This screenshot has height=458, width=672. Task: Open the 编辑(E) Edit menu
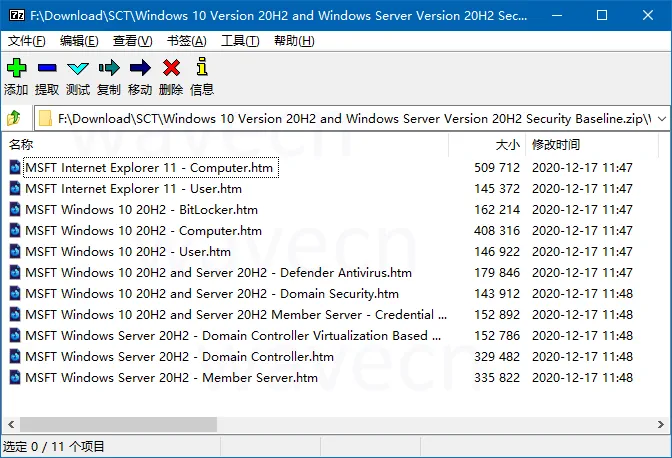[79, 41]
